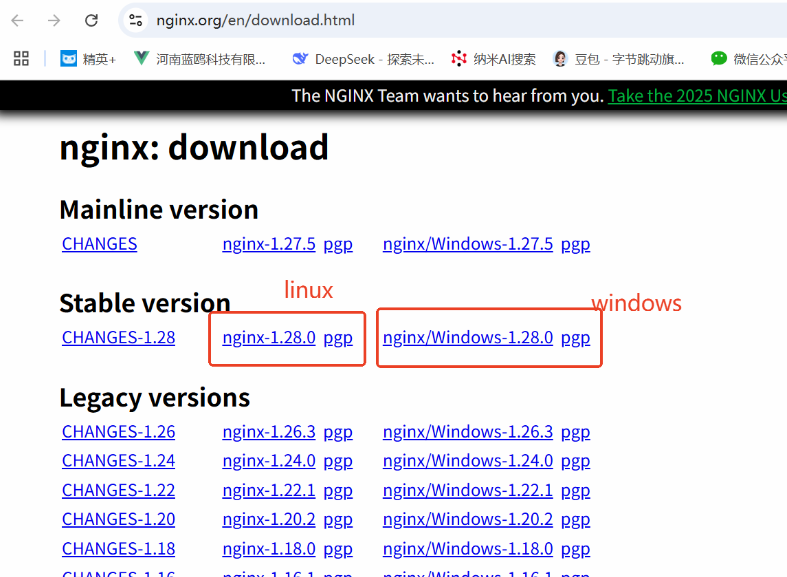Download legacy nginx-1.26.3 source

[x=269, y=432]
